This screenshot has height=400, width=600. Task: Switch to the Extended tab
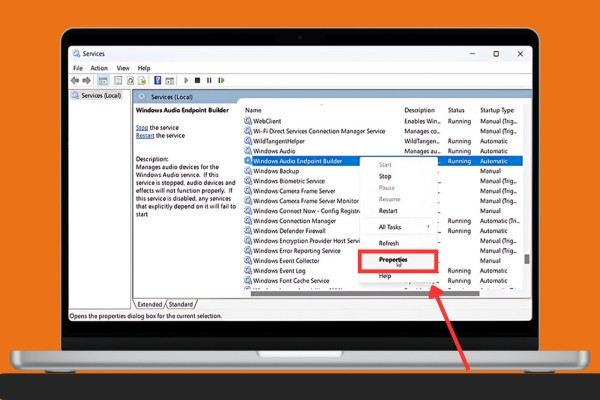150,304
